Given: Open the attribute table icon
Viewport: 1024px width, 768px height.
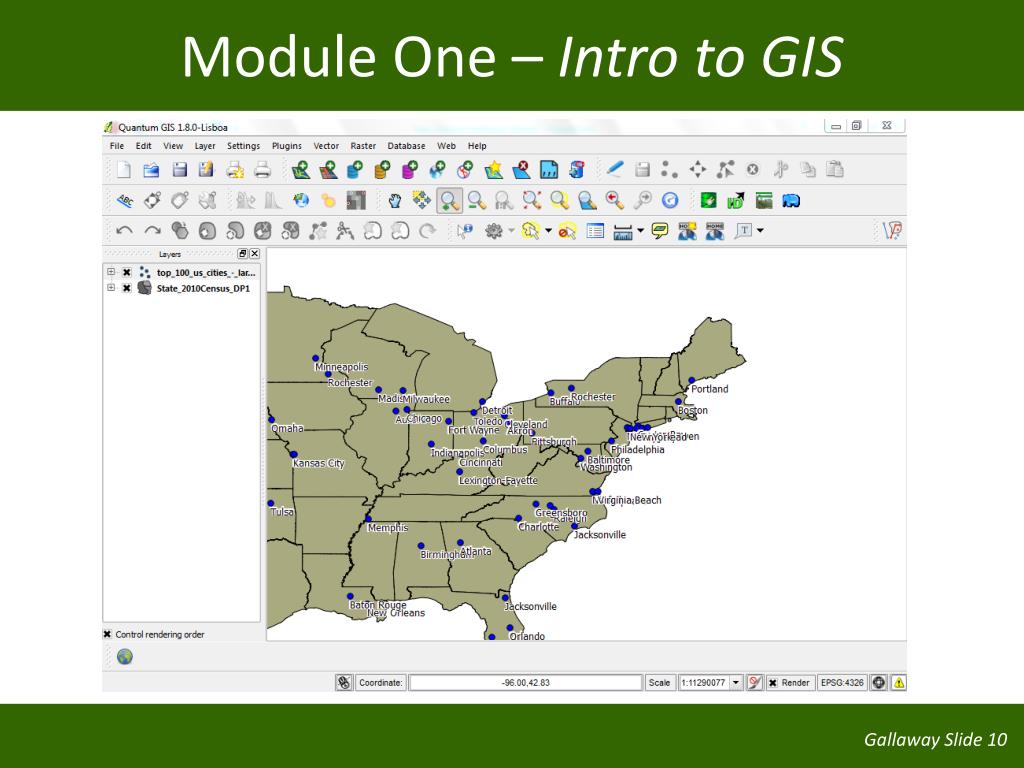Looking at the screenshot, I should pyautogui.click(x=595, y=231).
